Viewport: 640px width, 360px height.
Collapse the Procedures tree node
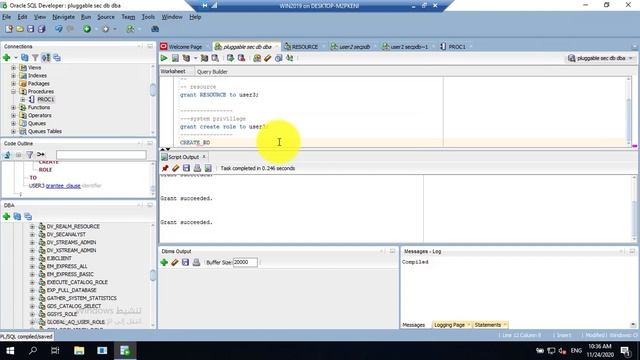13,91
